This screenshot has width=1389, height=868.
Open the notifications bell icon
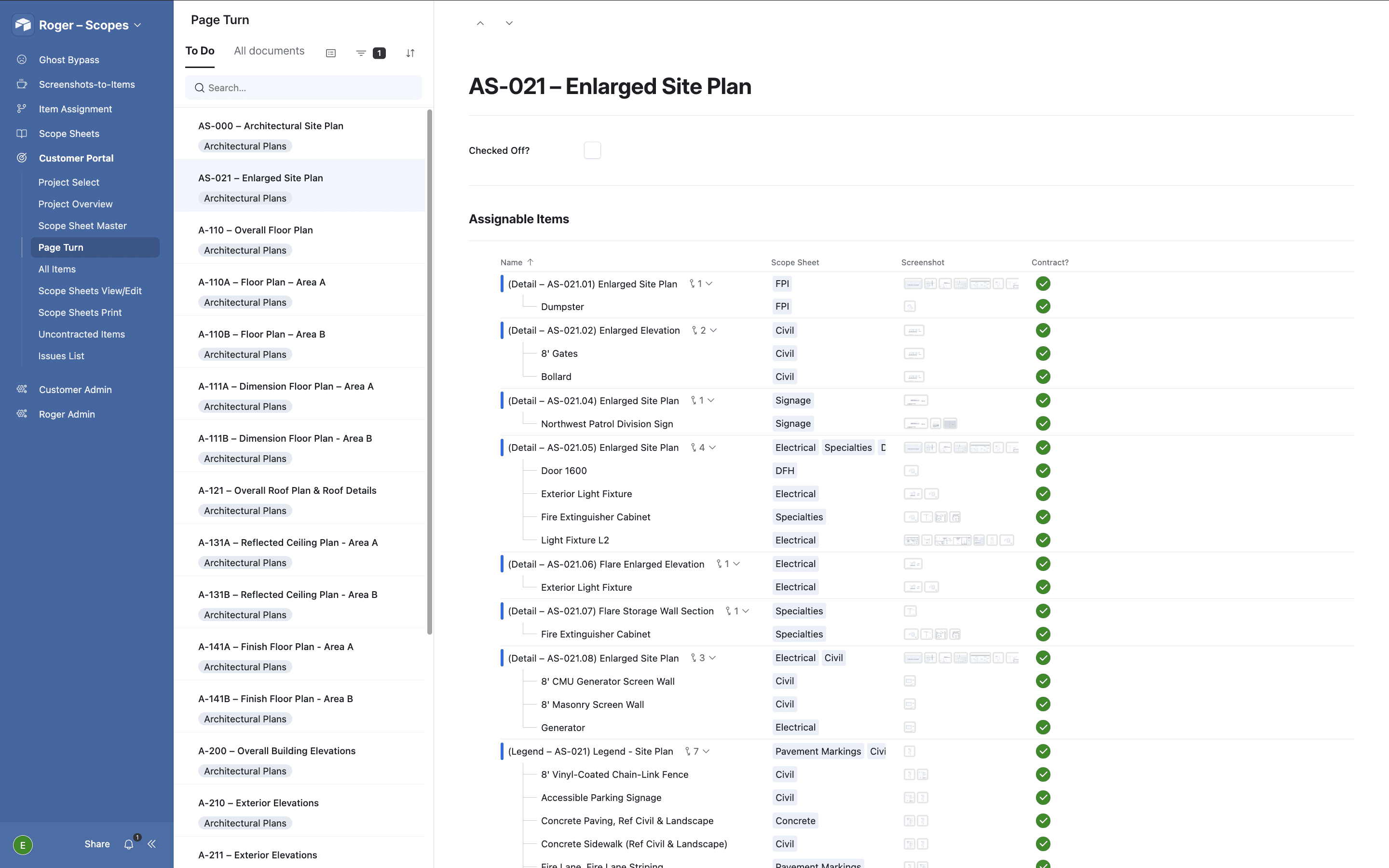(129, 844)
